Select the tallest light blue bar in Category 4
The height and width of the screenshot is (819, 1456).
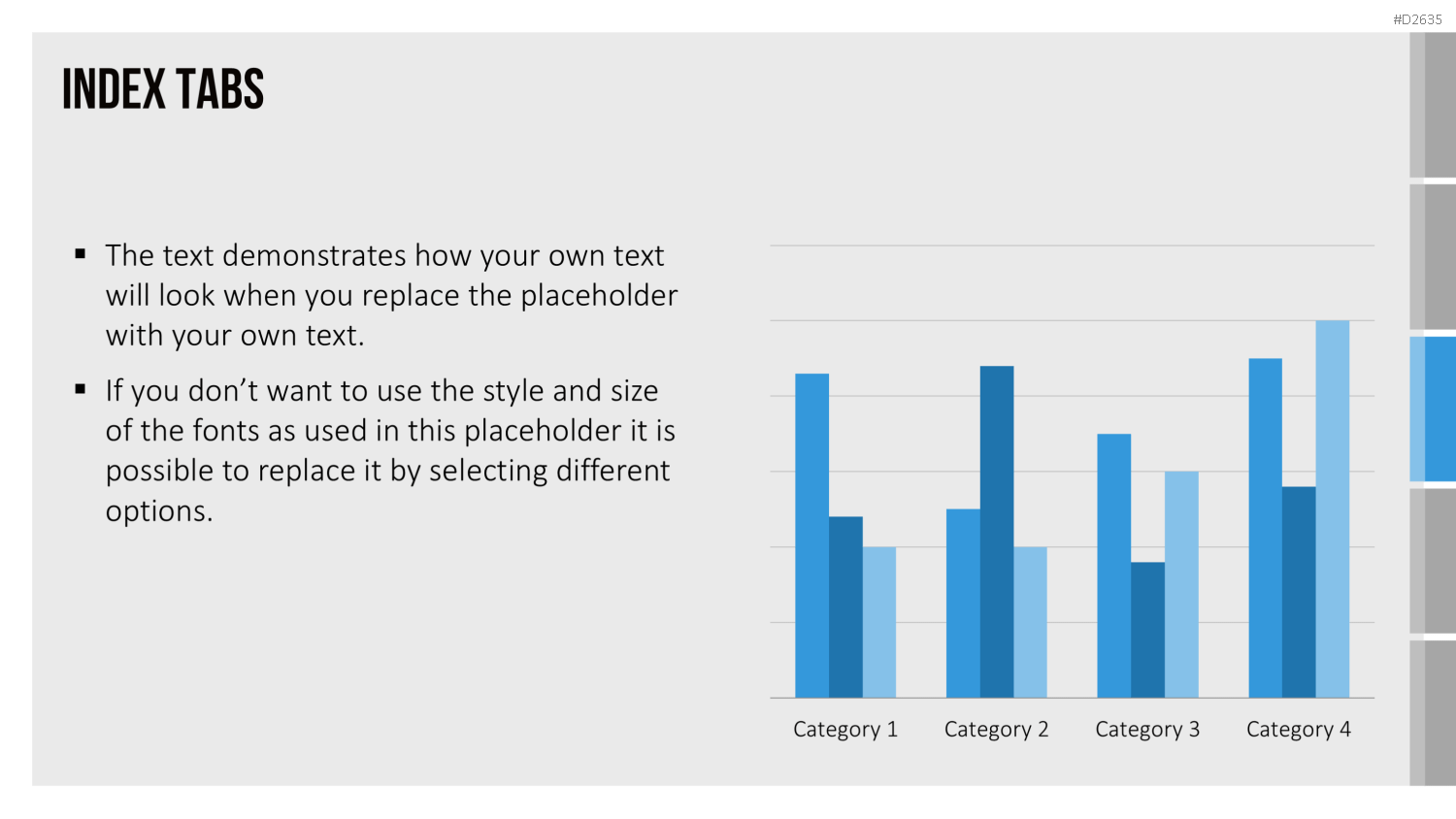[x=1333, y=509]
